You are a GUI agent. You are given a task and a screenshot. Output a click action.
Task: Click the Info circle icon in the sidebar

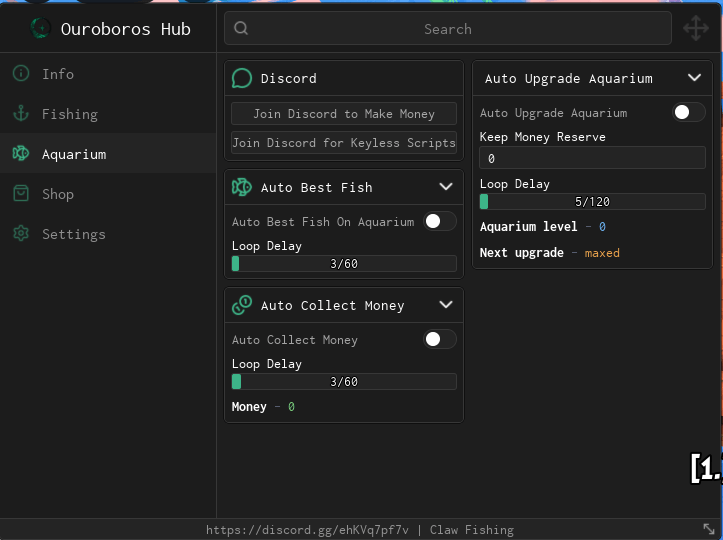point(21,73)
